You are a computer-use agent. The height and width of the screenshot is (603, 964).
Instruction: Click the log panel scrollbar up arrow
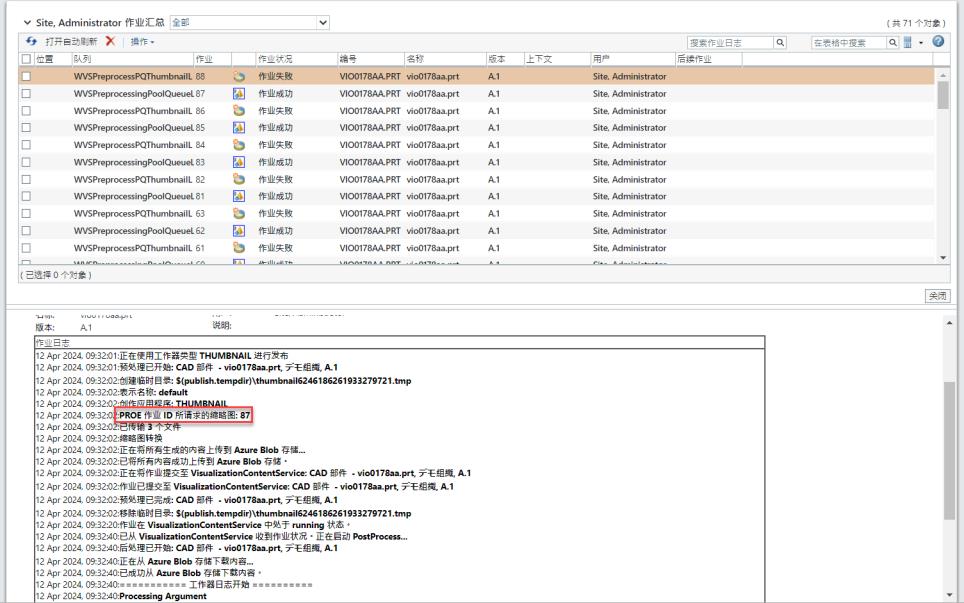coord(950,323)
